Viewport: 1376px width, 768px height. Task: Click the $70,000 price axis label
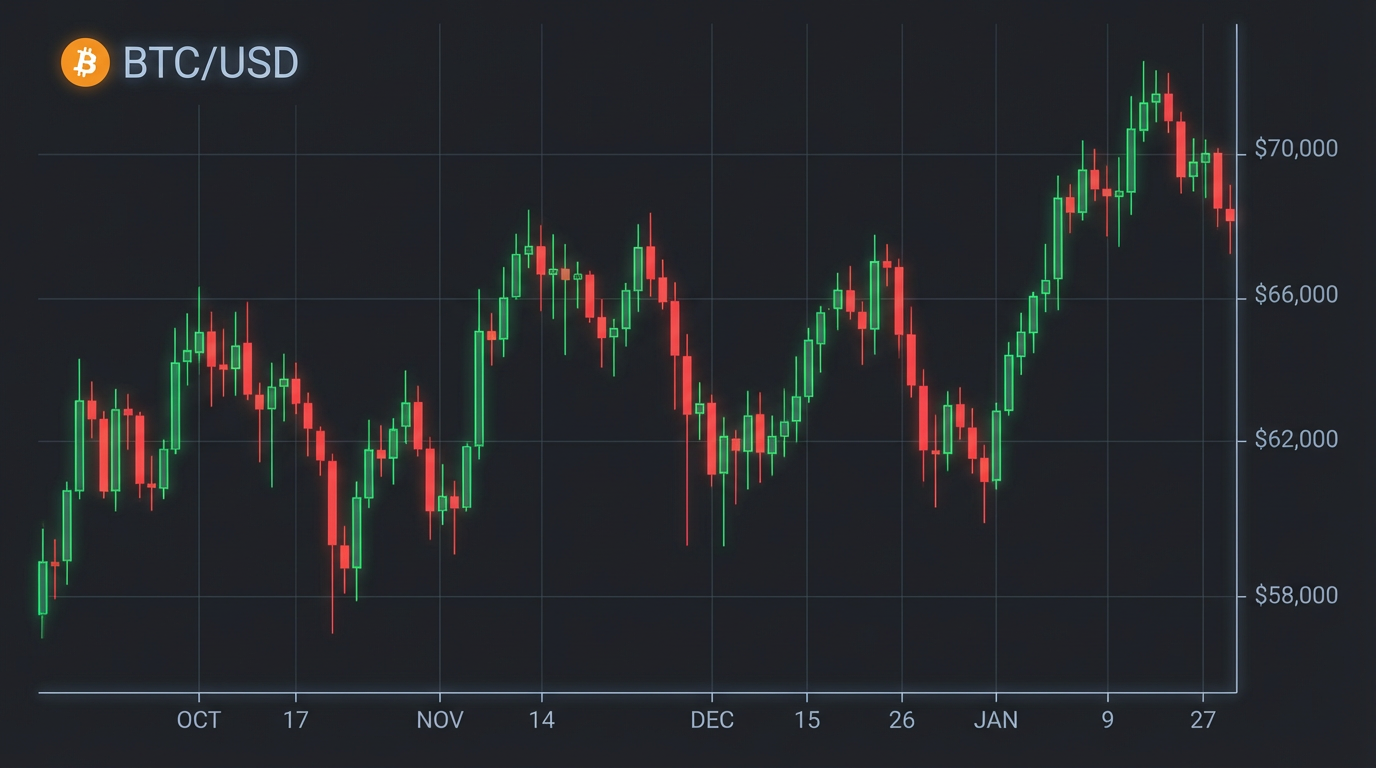click(1296, 150)
